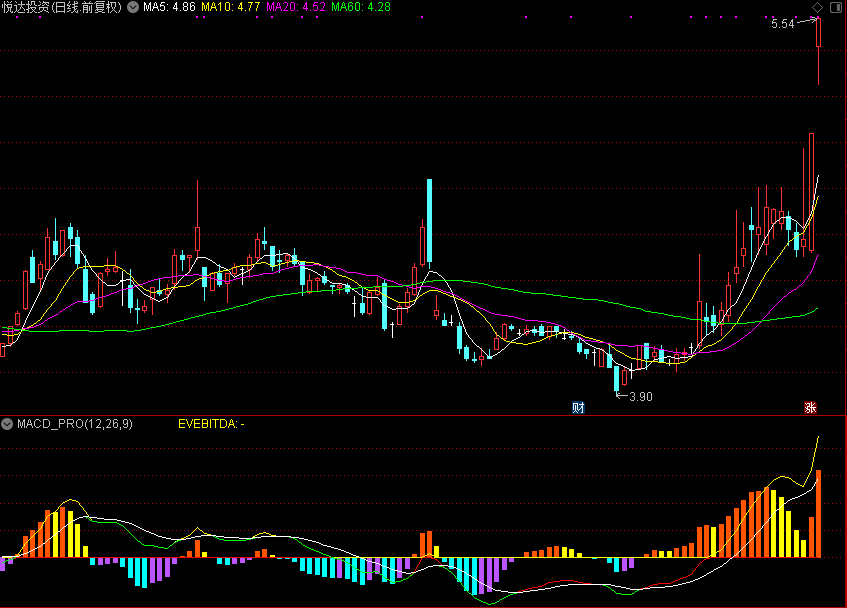Click the red 涨 marker icon
Screen dimensions: 847x608
pyautogui.click(x=810, y=407)
